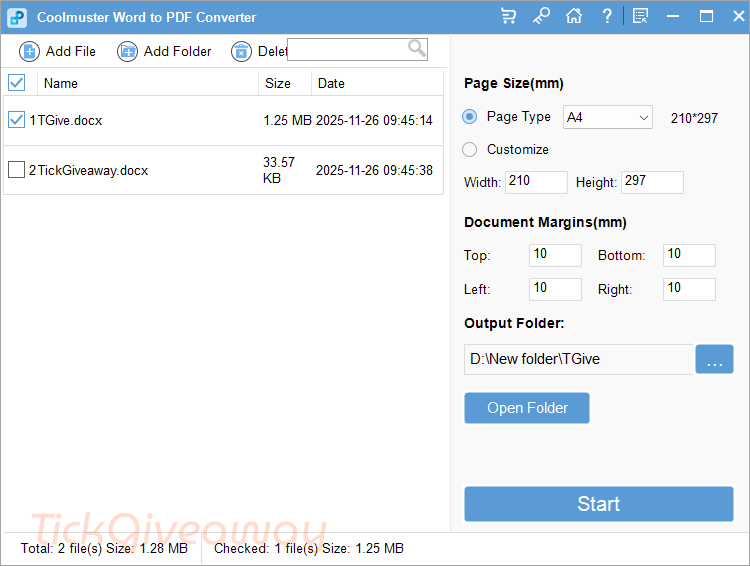Click the Checked 1 file(s) status text
This screenshot has height=566, width=750.
point(309,548)
